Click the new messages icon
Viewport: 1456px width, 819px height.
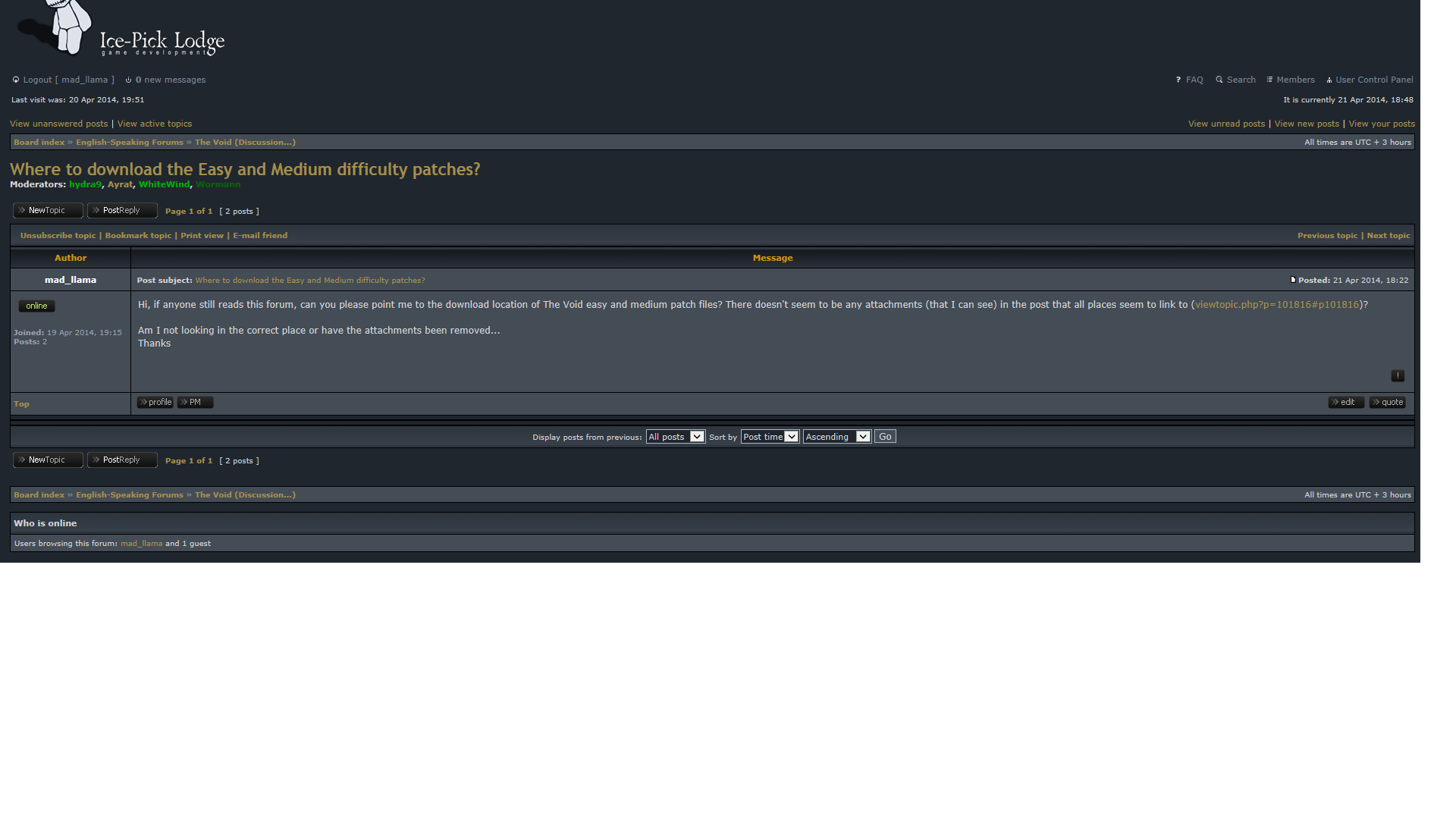click(128, 80)
